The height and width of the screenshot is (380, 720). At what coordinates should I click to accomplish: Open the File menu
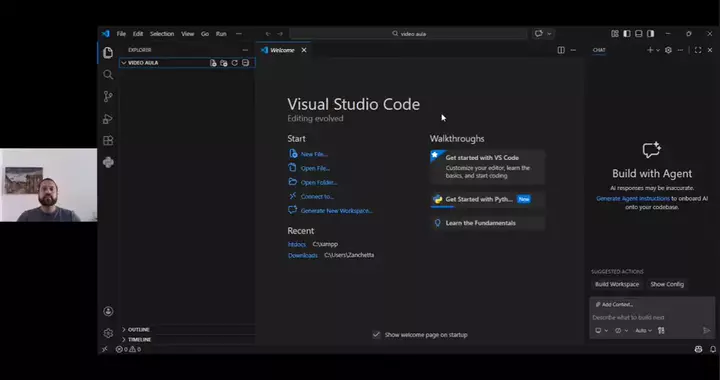pos(121,34)
